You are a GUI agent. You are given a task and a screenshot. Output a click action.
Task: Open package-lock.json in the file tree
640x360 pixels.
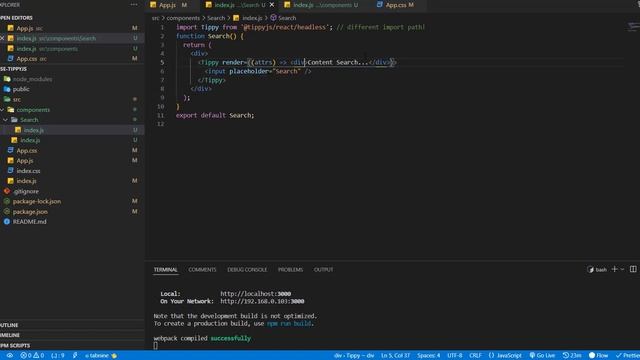pyautogui.click(x=37, y=201)
